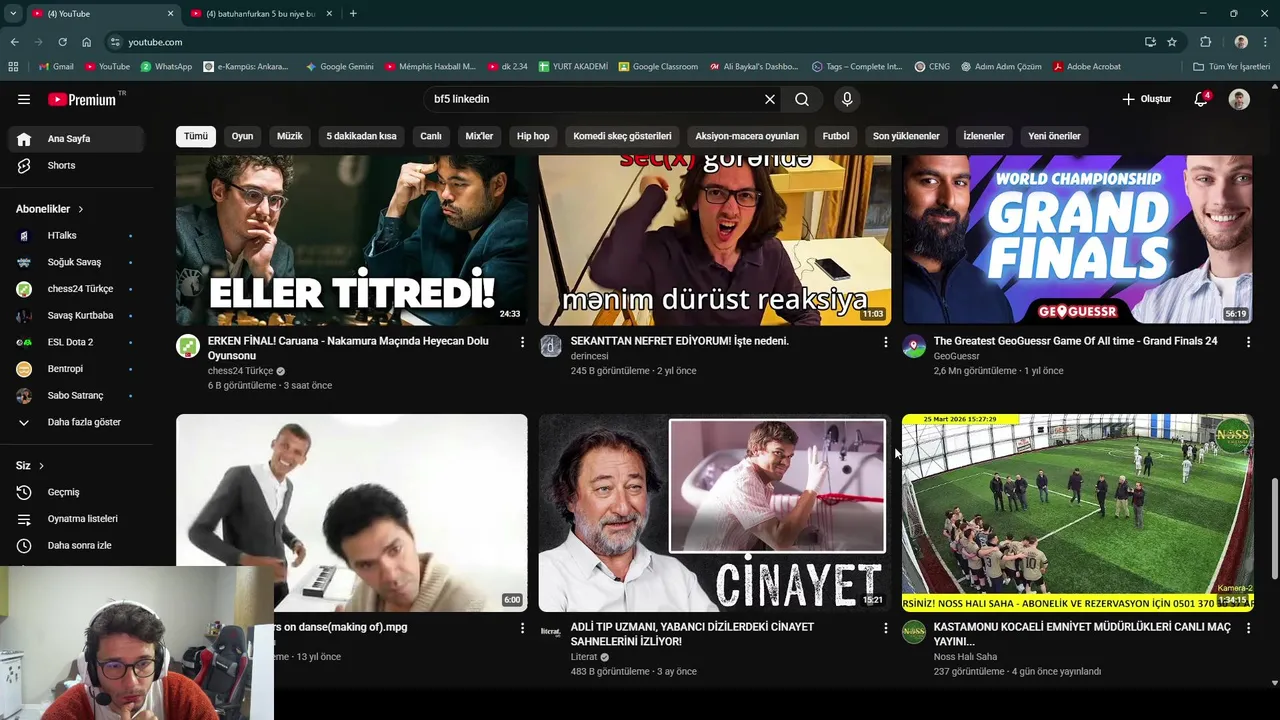This screenshot has height=720, width=1280.
Task: Select the Oyun filter chip
Action: pos(243,136)
